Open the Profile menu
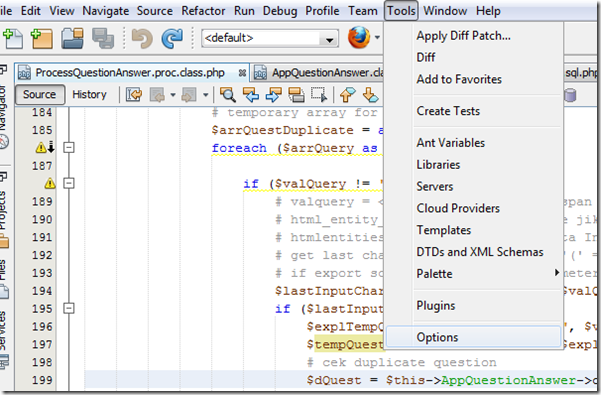Image resolution: width=601 pixels, height=395 pixels. (322, 11)
